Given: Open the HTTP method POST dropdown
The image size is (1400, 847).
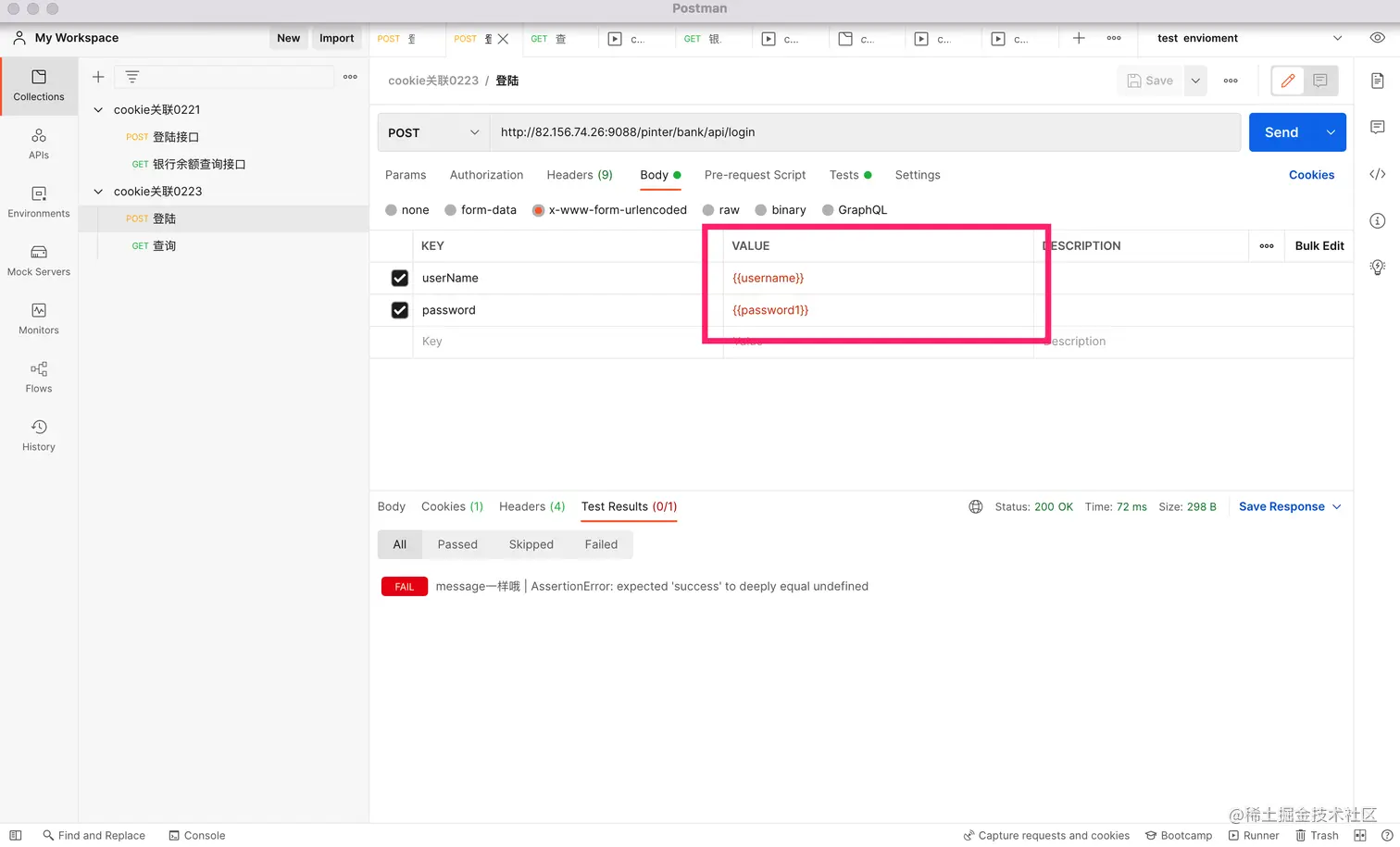Looking at the screenshot, I should pos(433,132).
